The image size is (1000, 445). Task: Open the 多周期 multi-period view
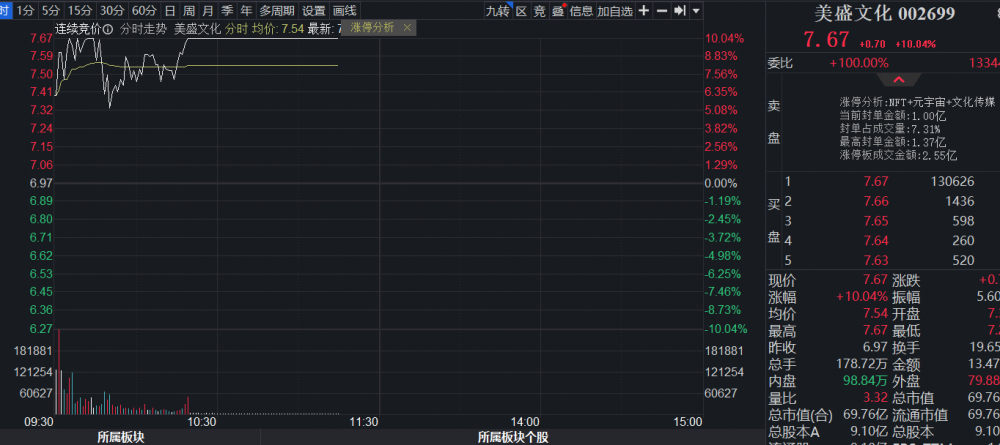277,11
